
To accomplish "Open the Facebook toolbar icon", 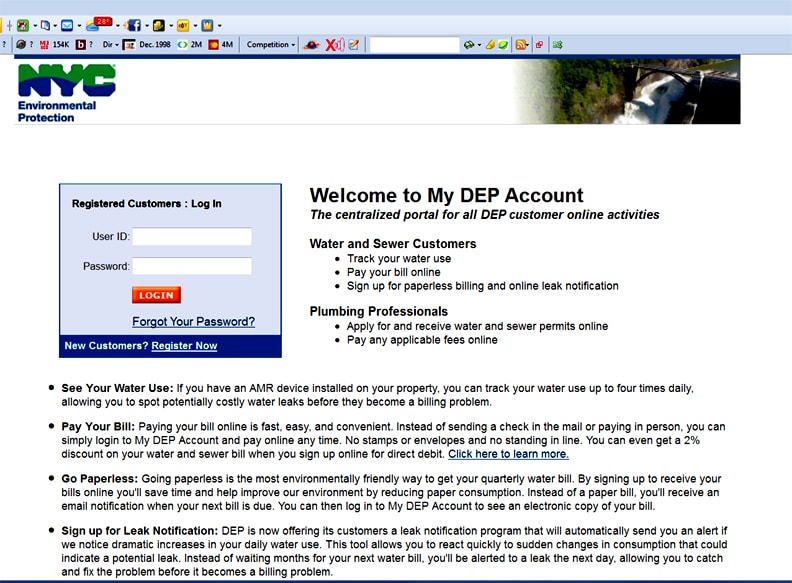I will [x=134, y=25].
